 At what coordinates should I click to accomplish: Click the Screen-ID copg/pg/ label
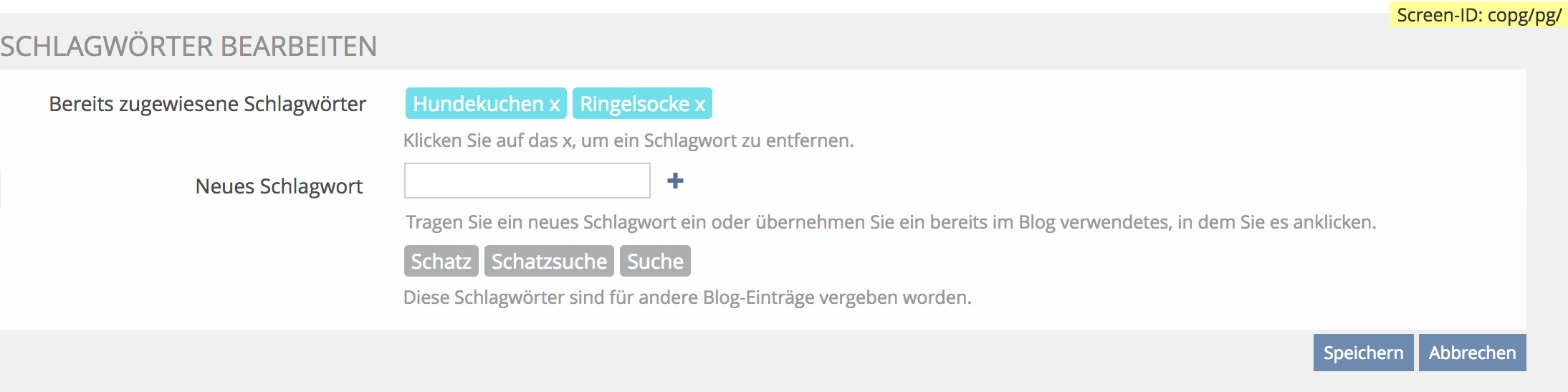click(x=1478, y=15)
